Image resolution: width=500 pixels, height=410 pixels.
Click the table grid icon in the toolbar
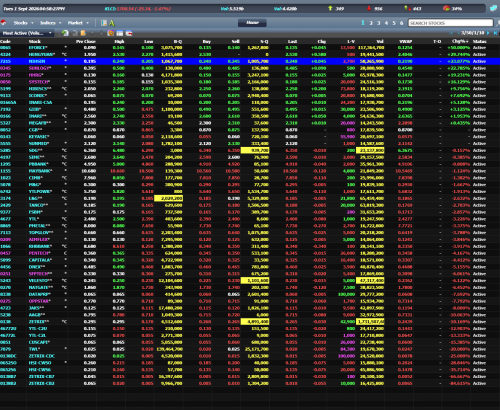coord(120,33)
